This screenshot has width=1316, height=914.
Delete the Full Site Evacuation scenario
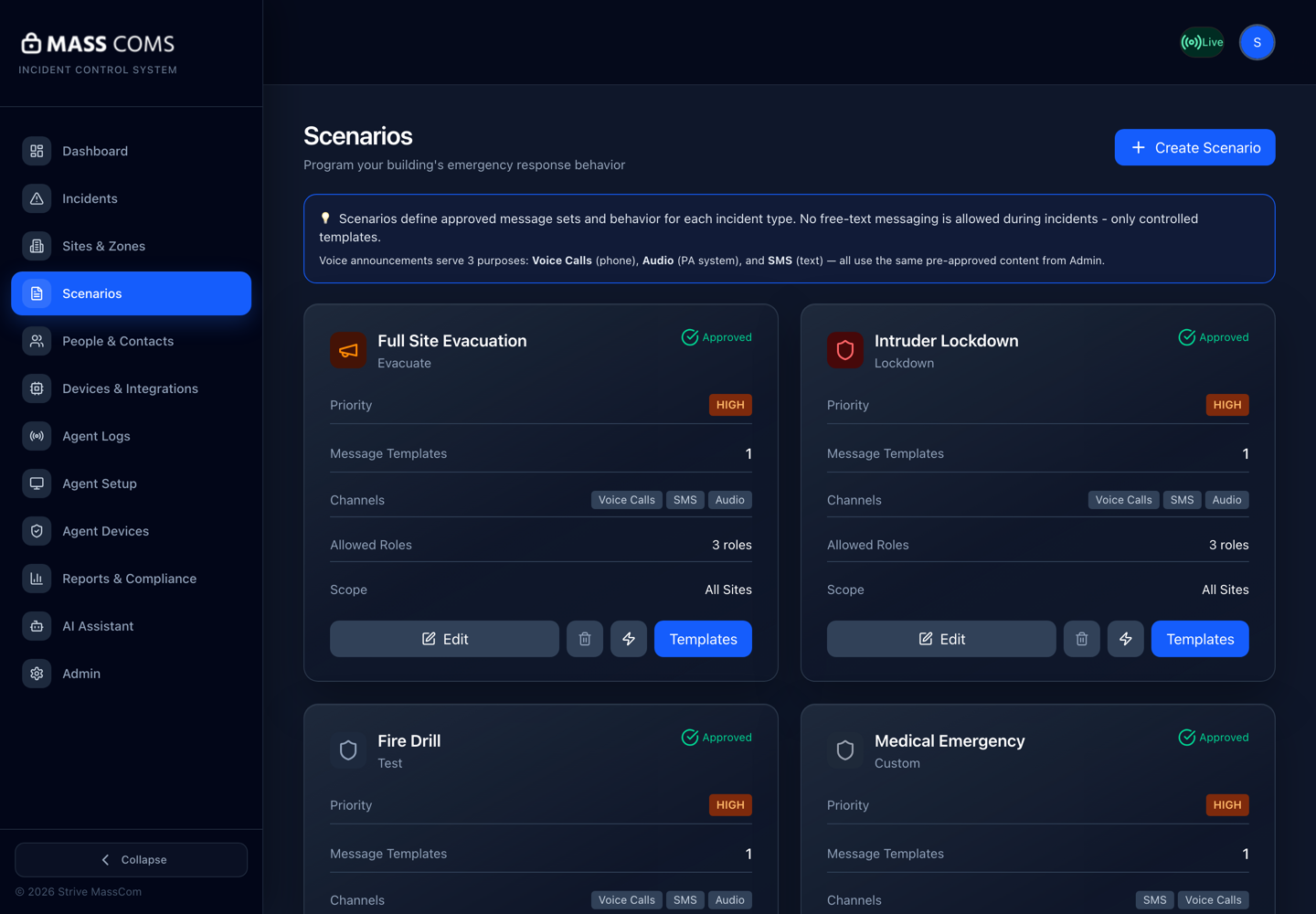[585, 639]
